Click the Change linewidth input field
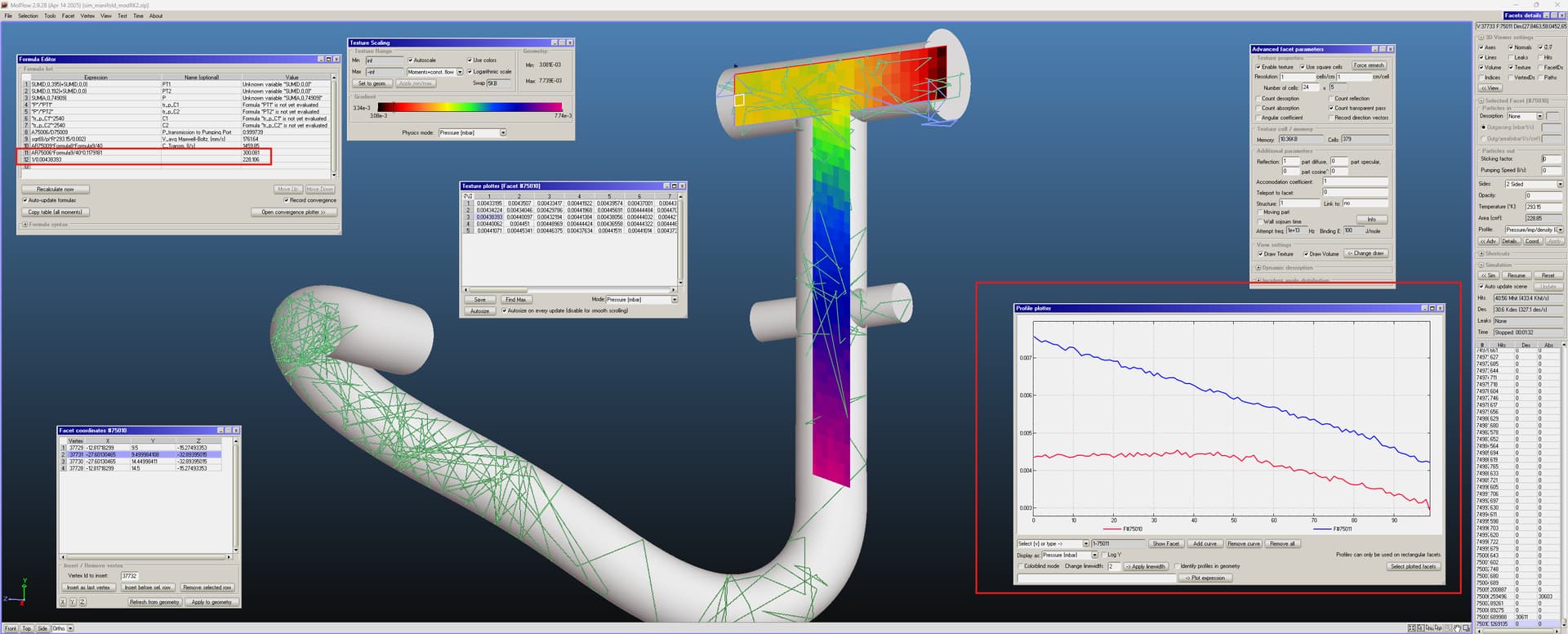Image resolution: width=1568 pixels, height=634 pixels. (x=1114, y=566)
